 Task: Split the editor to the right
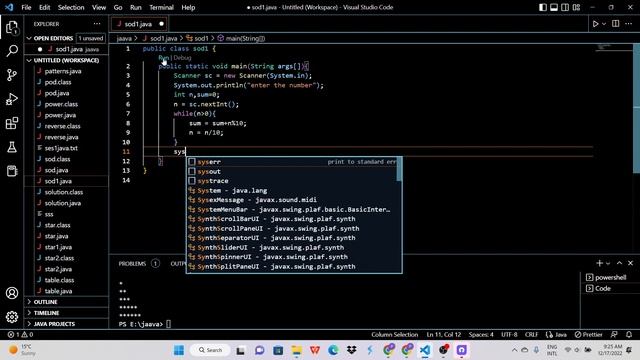(616, 24)
